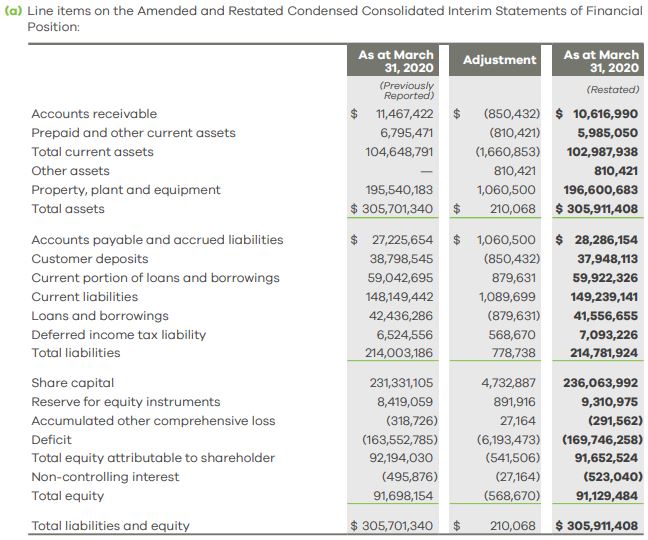Click restated value 5,985,050

[608, 133]
